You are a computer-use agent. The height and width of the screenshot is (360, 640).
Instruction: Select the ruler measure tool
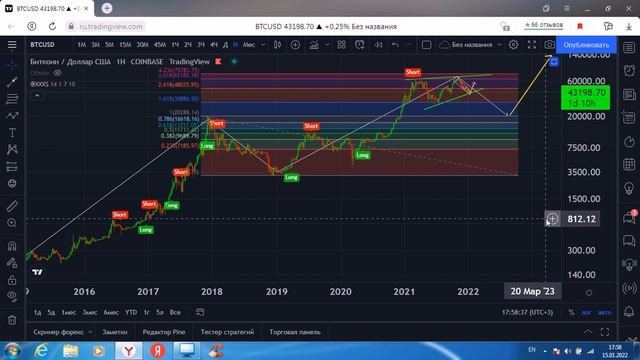[x=12, y=206]
